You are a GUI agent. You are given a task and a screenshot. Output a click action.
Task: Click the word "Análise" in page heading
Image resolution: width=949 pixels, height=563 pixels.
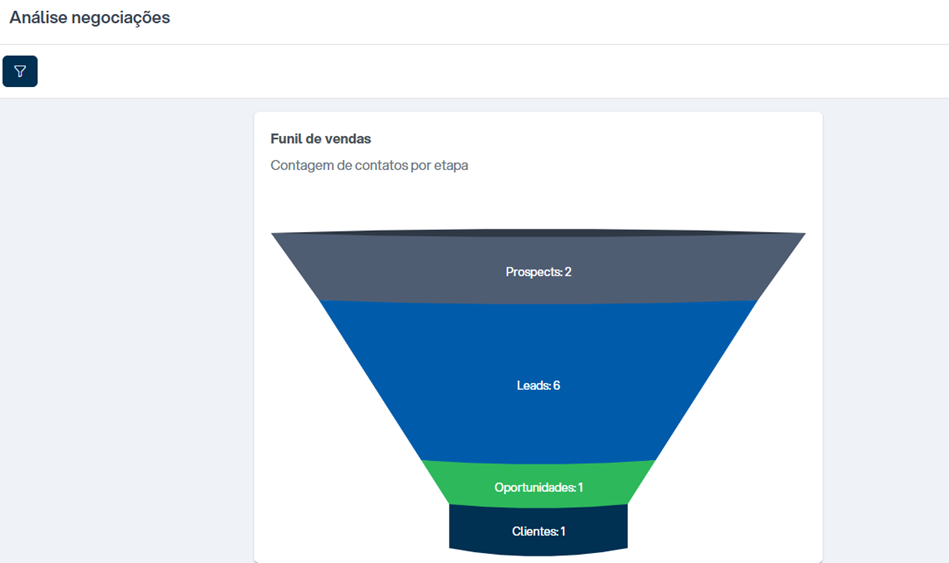(38, 18)
